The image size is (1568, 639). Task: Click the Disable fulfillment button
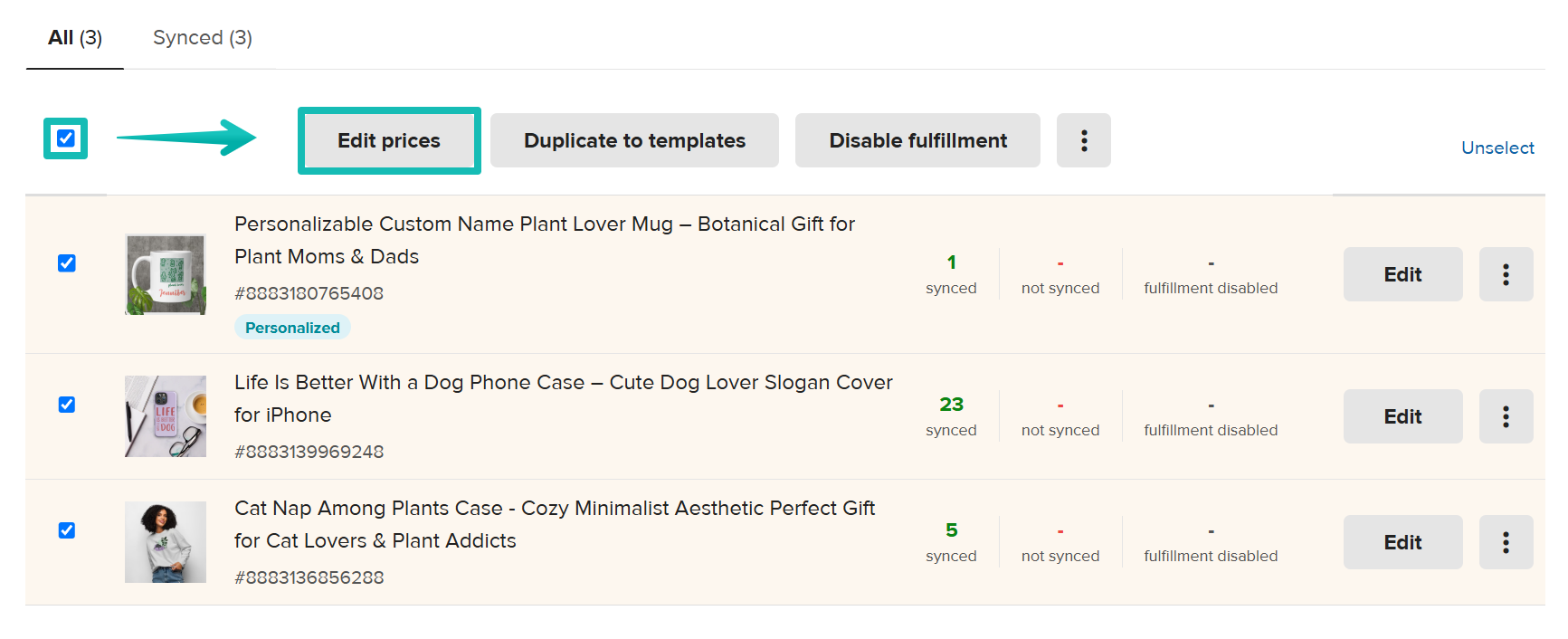point(917,140)
